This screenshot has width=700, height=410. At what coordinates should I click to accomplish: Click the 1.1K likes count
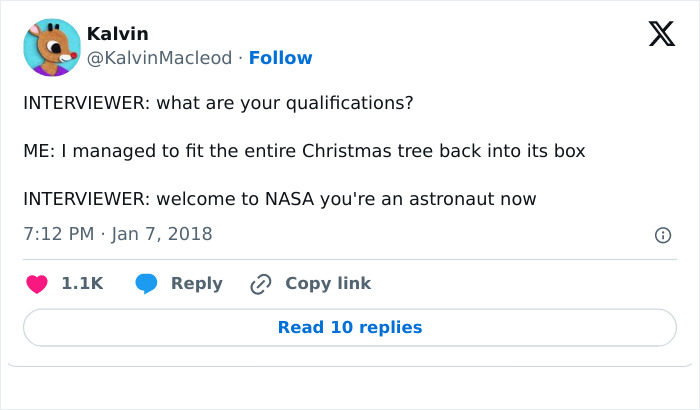coord(82,284)
